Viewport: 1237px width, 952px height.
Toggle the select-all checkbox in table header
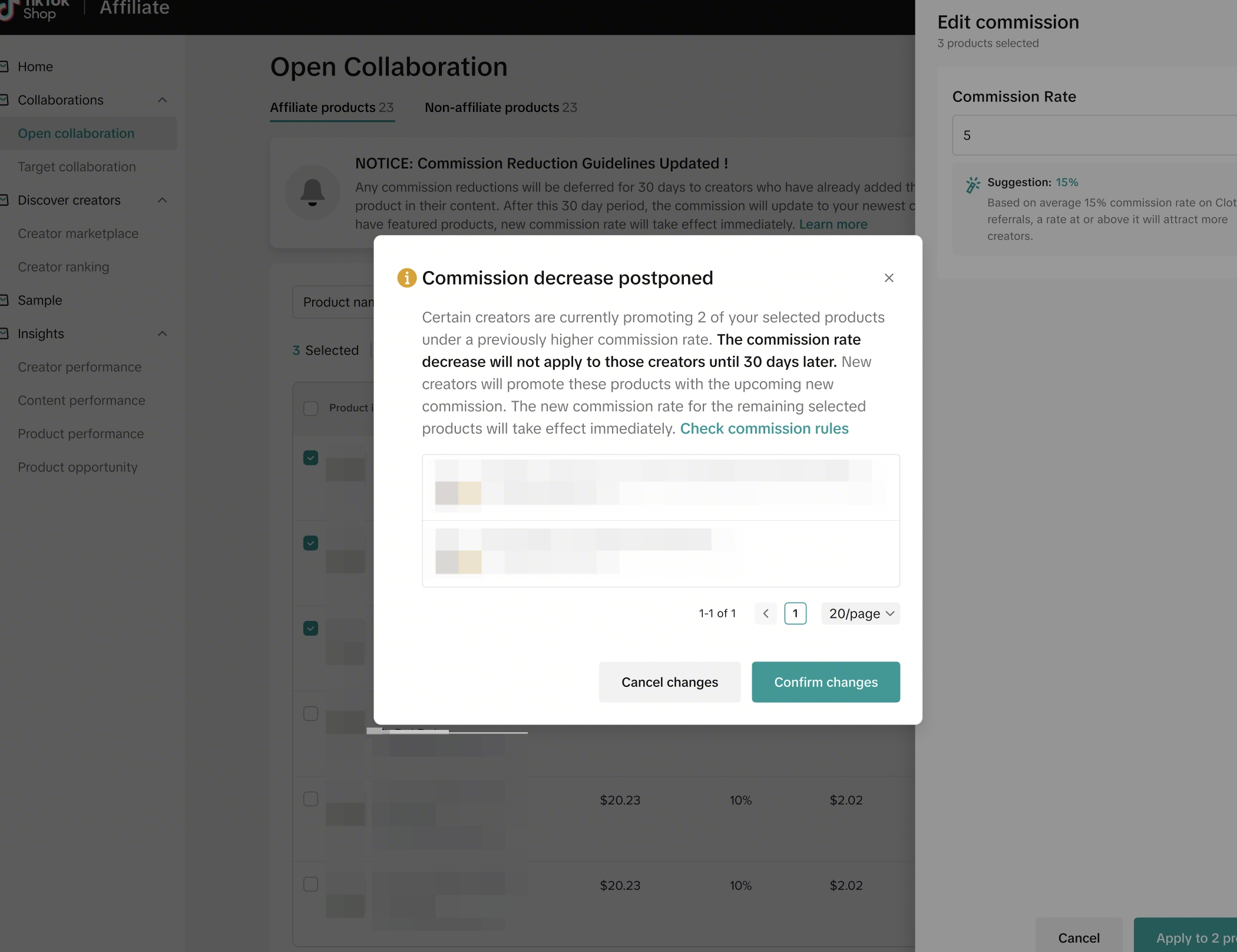coord(310,408)
